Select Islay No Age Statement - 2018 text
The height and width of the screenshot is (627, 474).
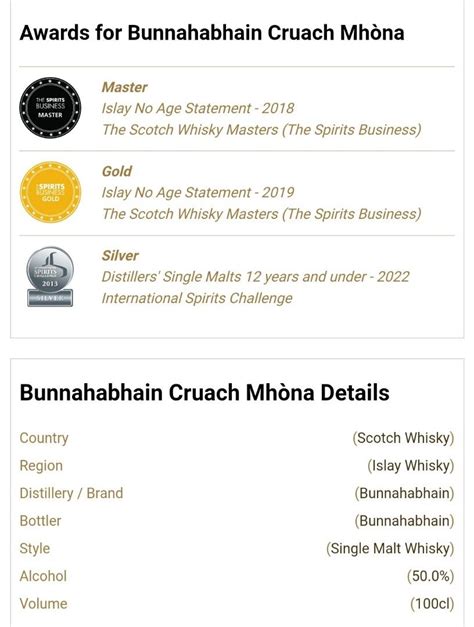point(198,108)
